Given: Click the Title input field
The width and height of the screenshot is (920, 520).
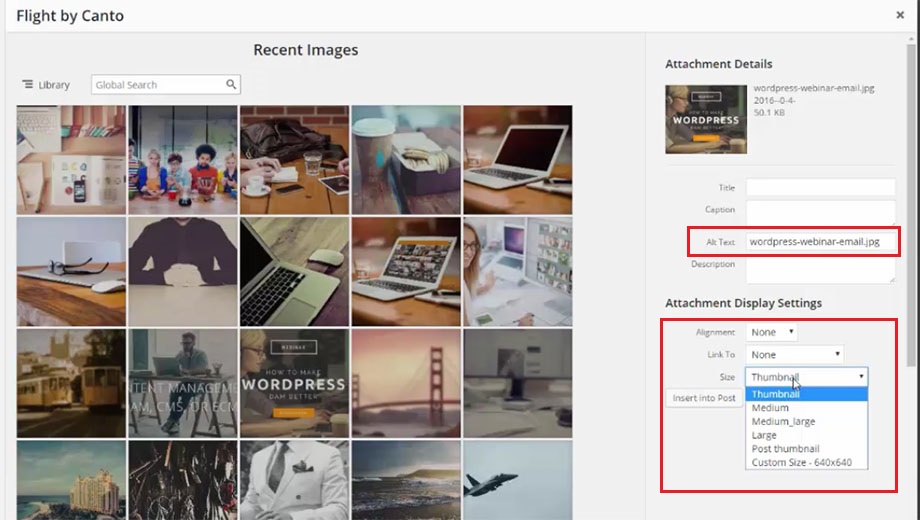Looking at the screenshot, I should point(820,187).
